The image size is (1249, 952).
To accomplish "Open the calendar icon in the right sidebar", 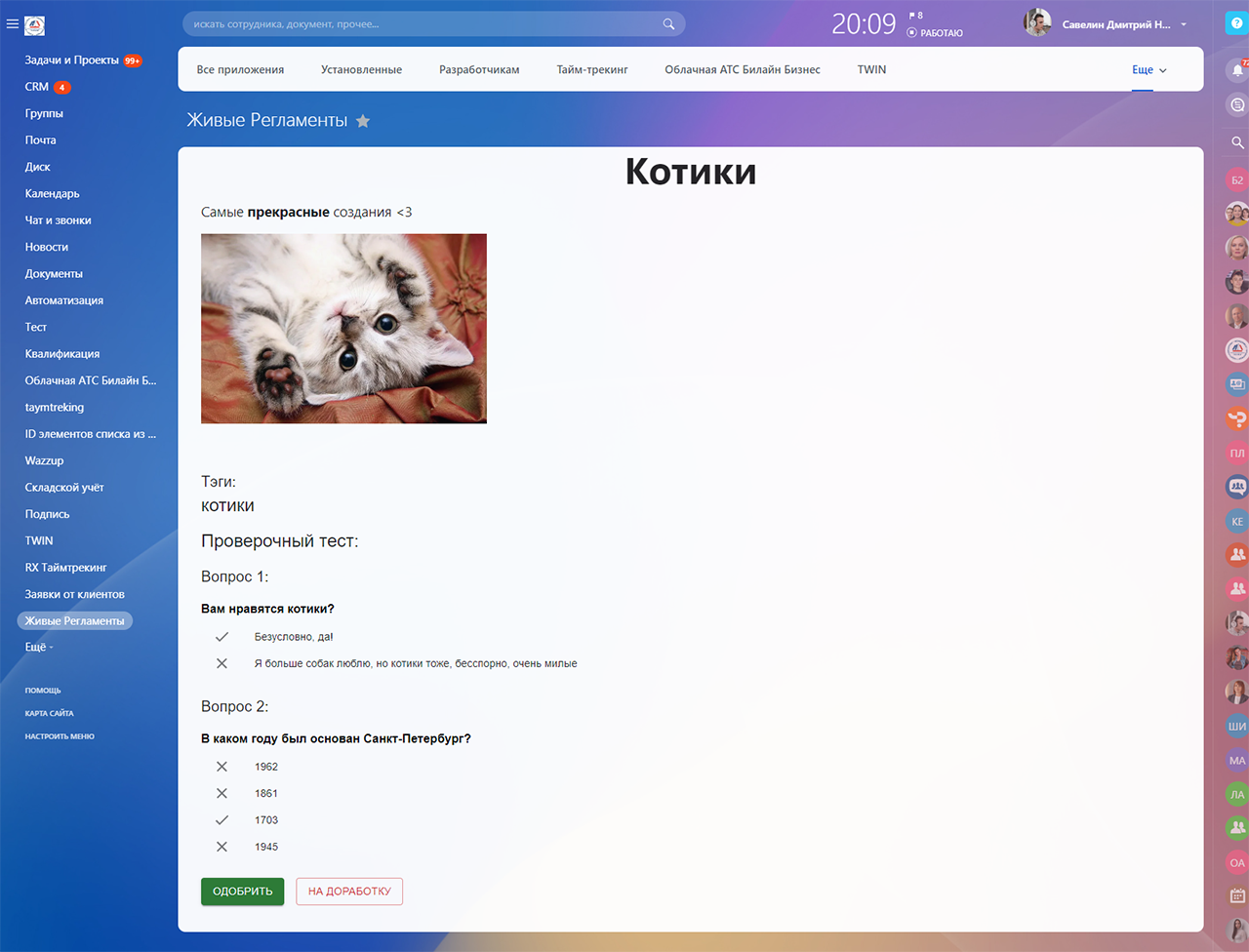I will [x=1237, y=895].
